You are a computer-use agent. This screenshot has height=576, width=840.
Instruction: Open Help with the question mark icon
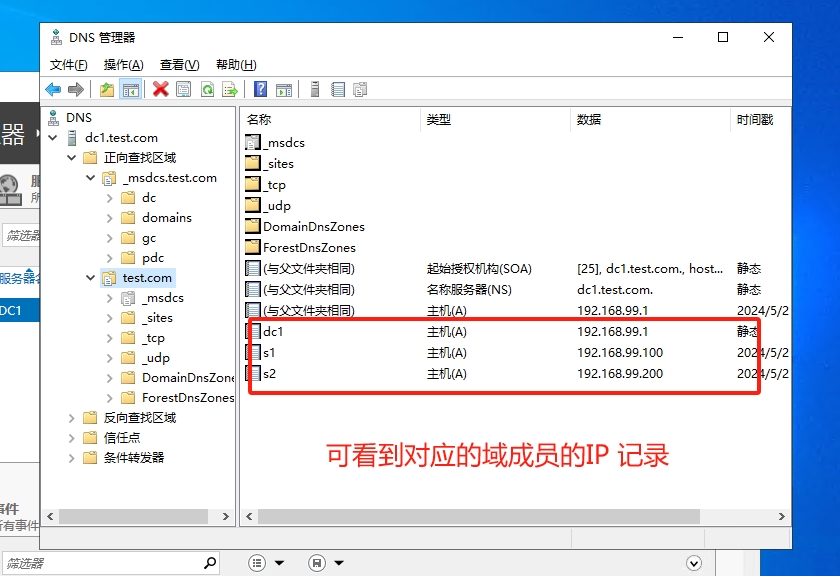point(260,89)
